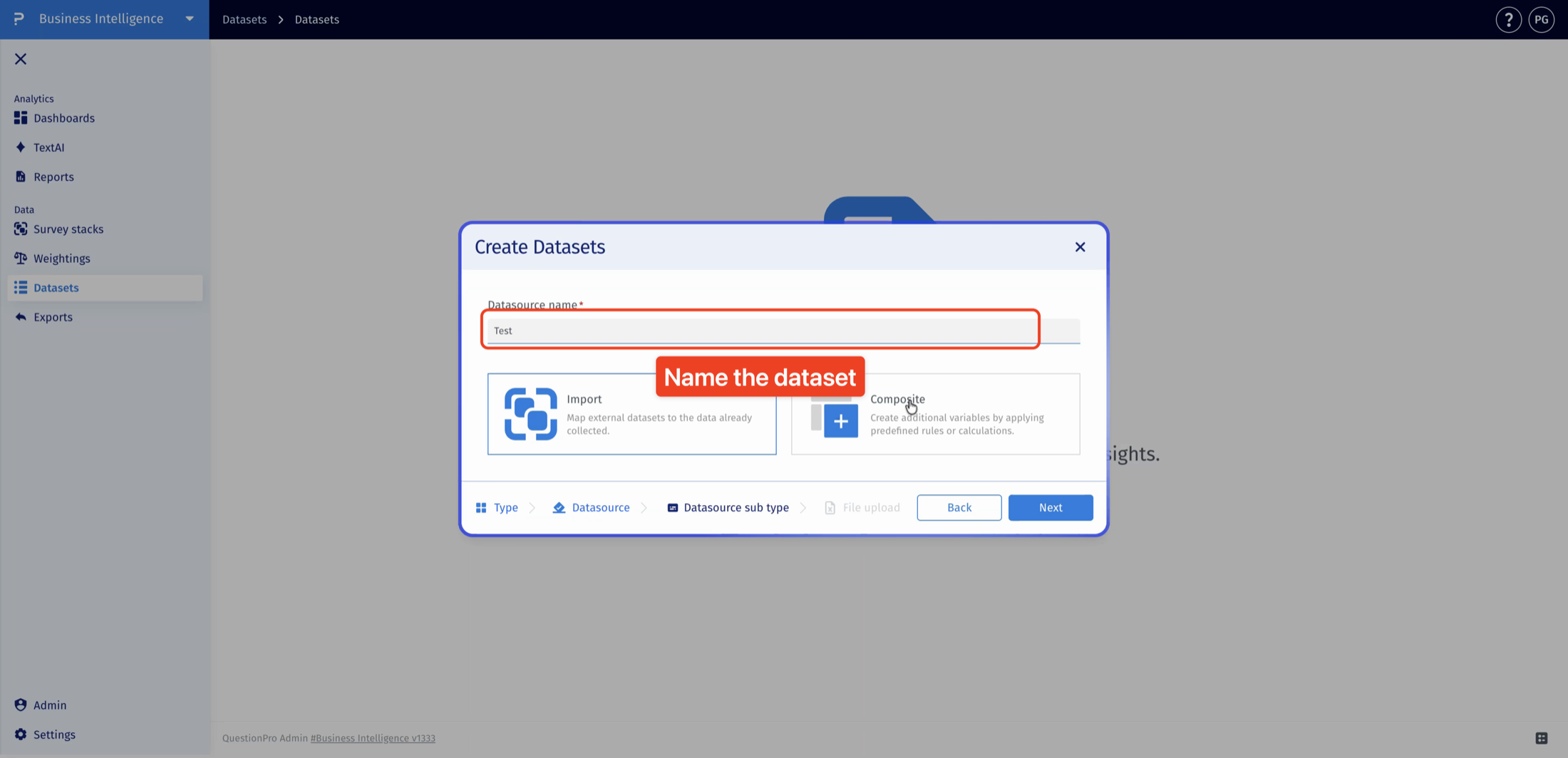Click the Back button
The width and height of the screenshot is (1568, 758).
[x=959, y=507]
